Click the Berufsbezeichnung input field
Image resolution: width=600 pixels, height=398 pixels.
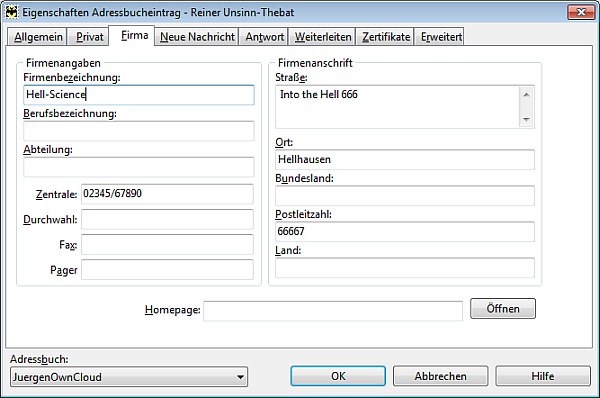coord(139,131)
